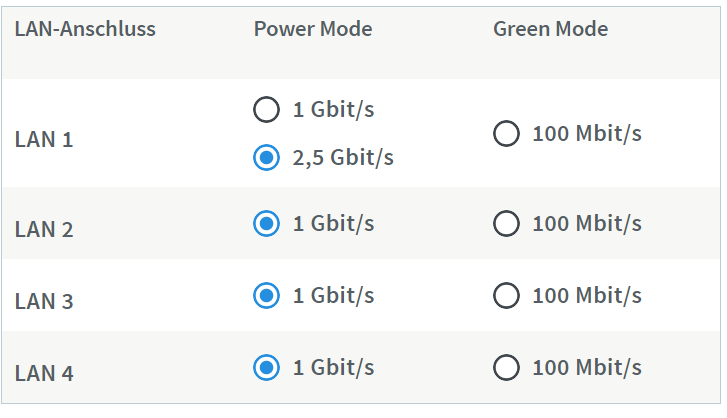Screen dimensions: 727x418
Task: Click the Green Mode column header
Action: (550, 29)
